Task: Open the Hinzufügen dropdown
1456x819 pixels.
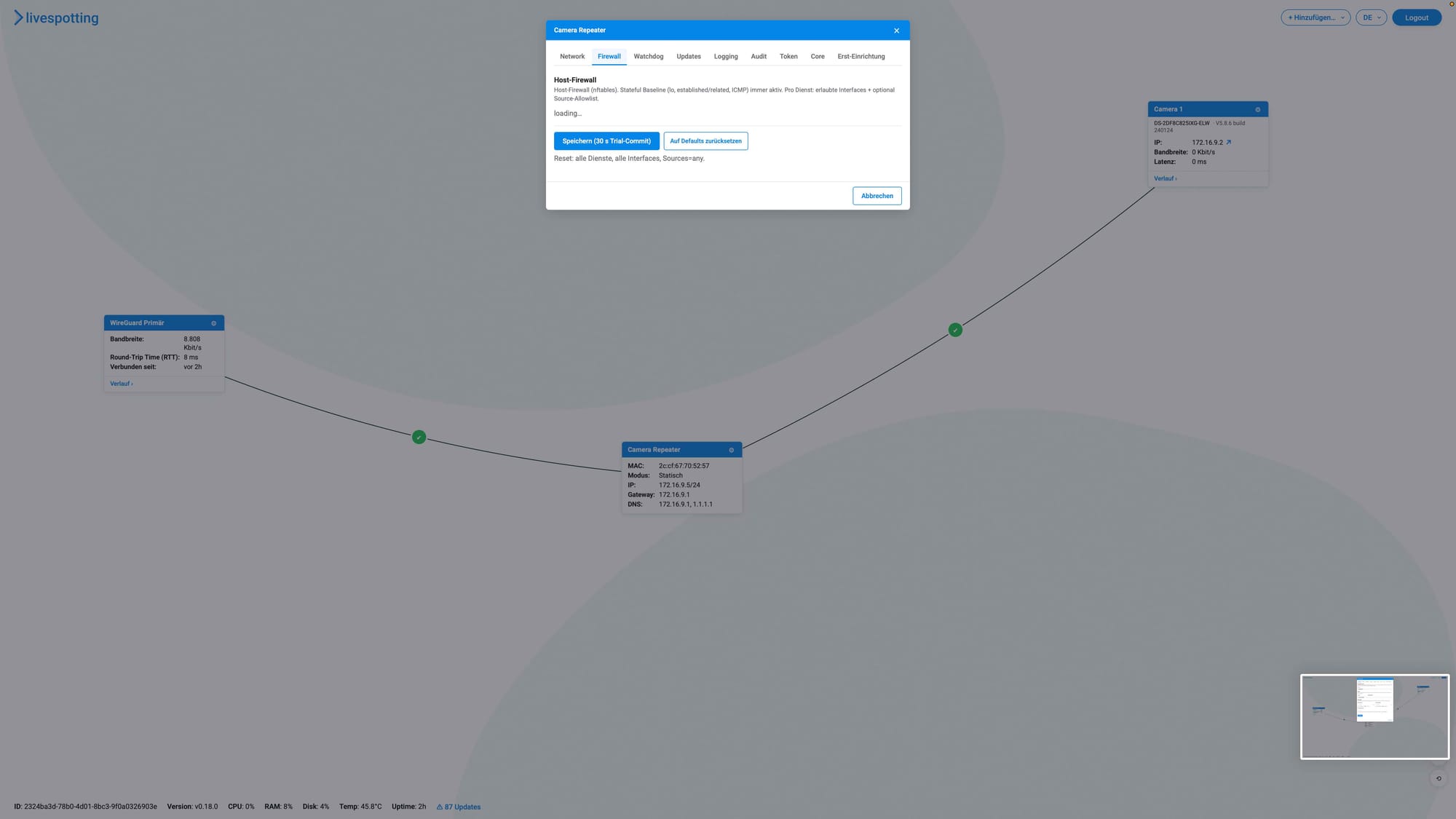Action: tap(1315, 17)
